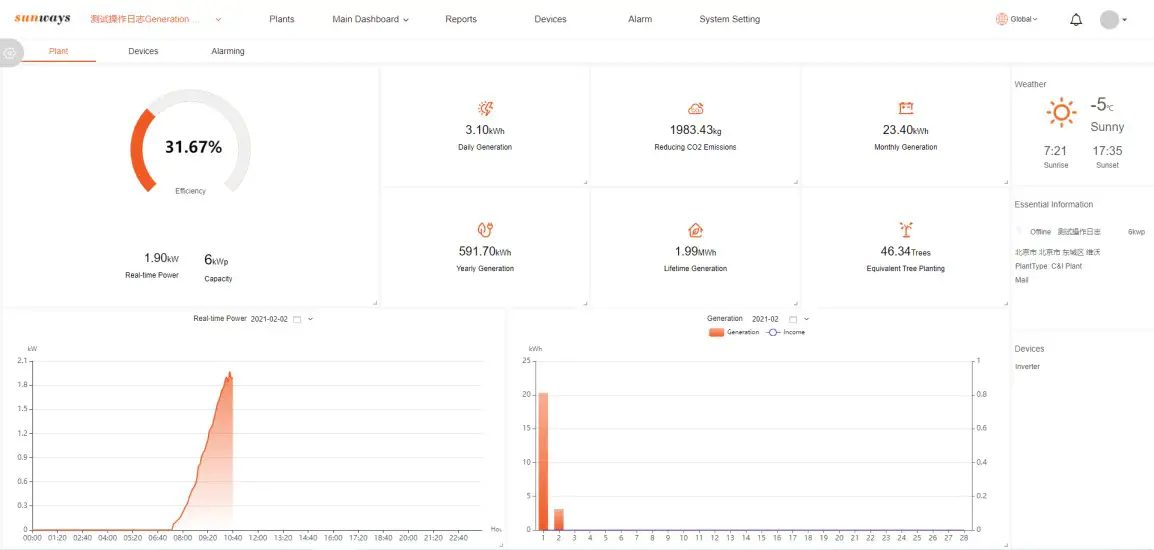Go to Plants menu
Screen dimensions: 1154x550
coord(282,19)
